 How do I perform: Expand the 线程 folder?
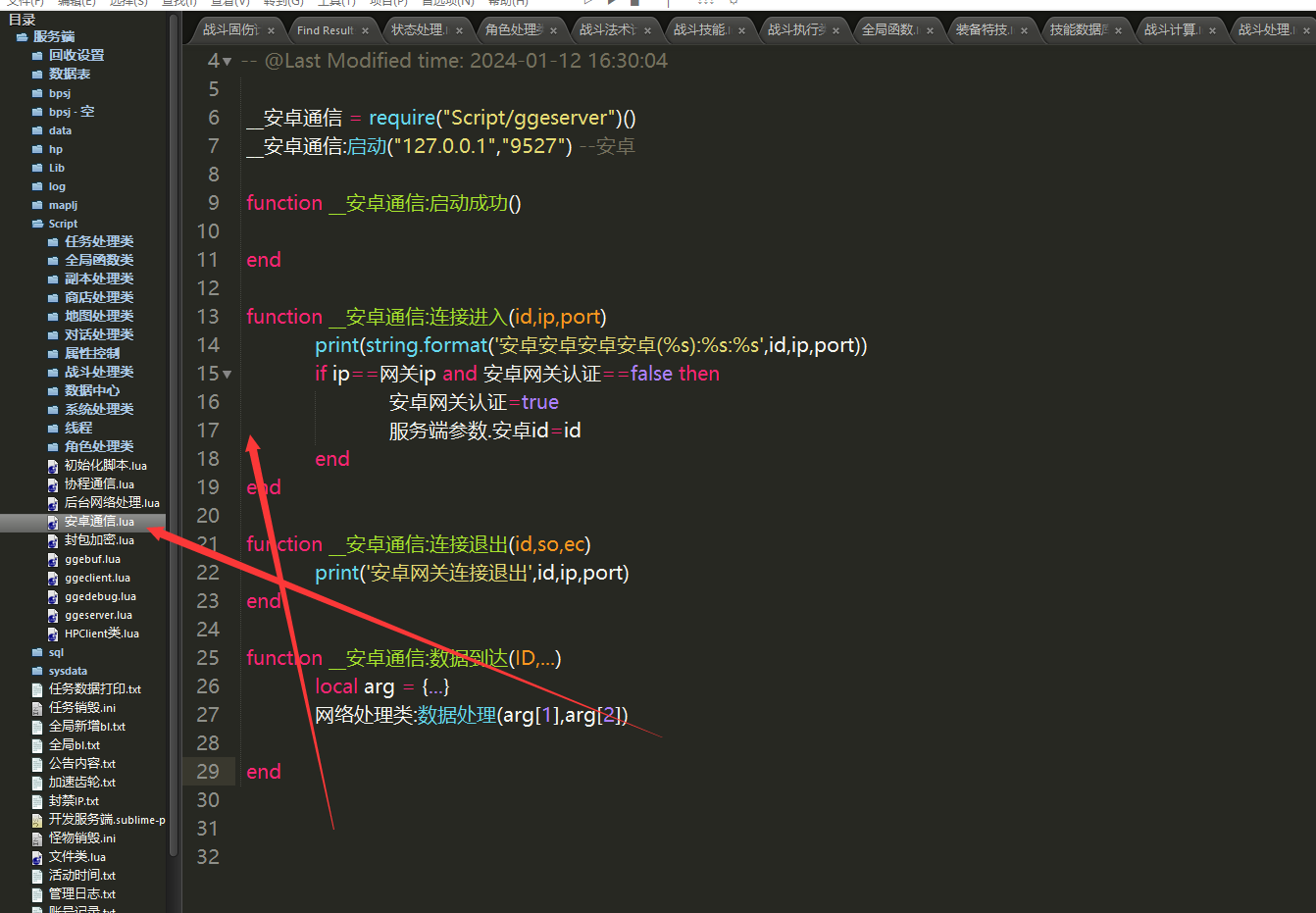[x=53, y=429]
